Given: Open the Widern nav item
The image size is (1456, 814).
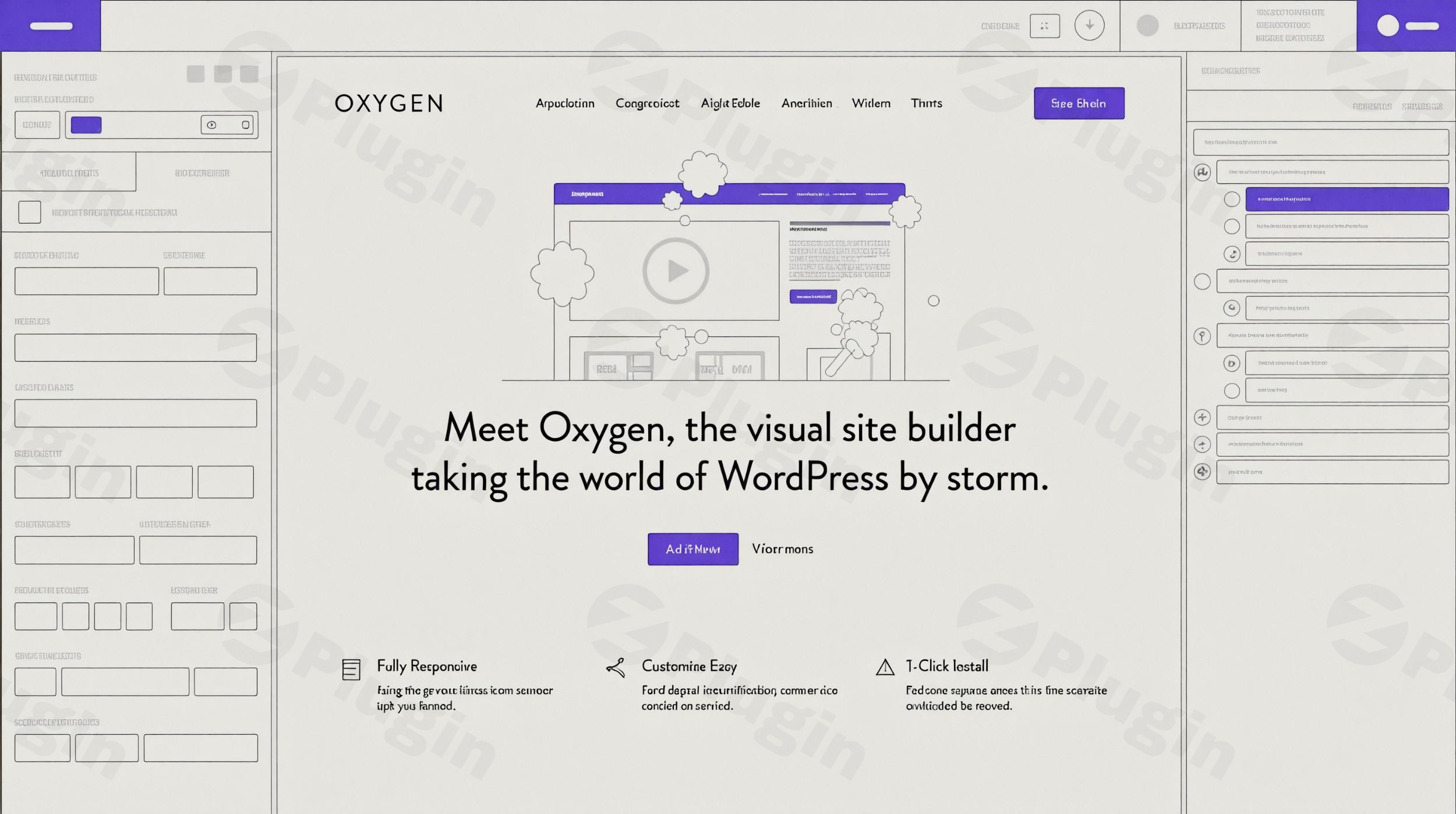Looking at the screenshot, I should [871, 104].
